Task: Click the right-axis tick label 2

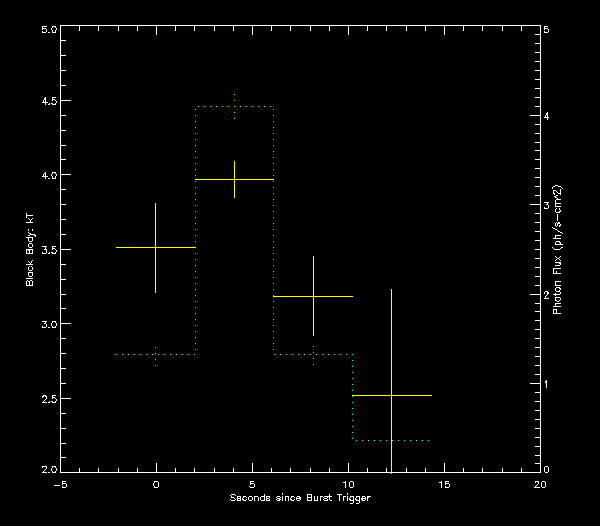Action: [x=546, y=295]
